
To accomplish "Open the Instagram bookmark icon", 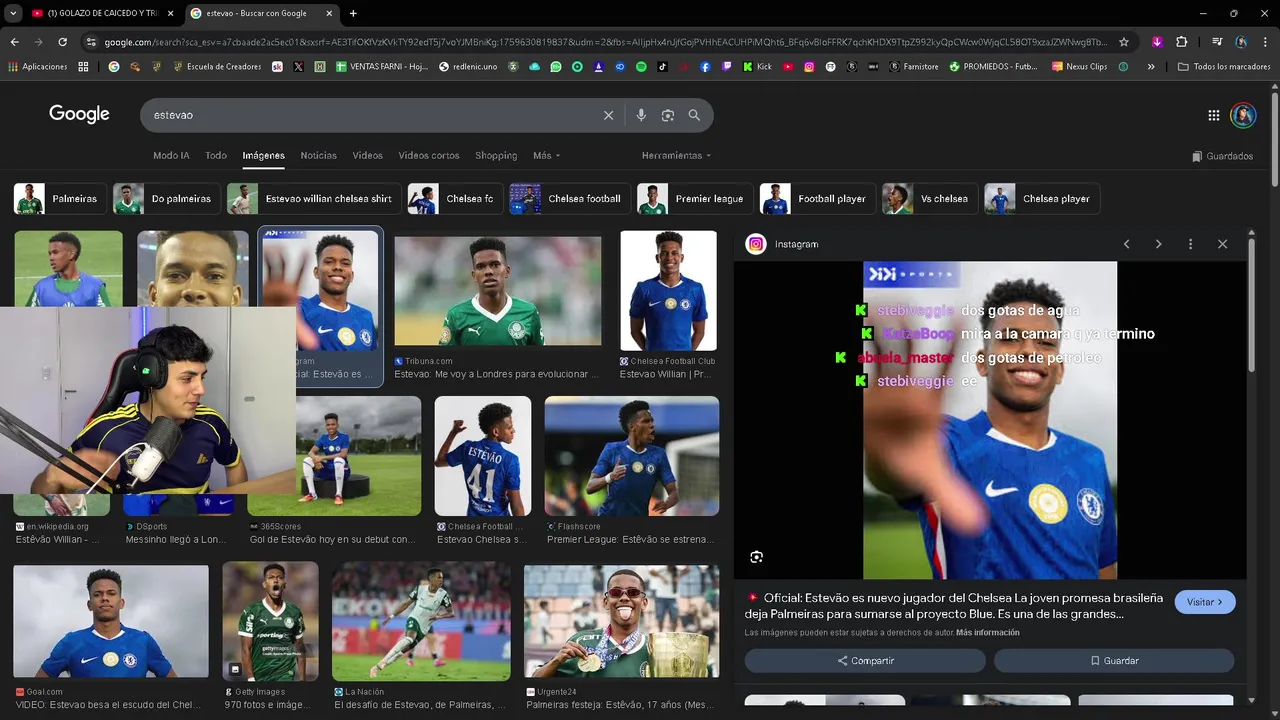I will 809,67.
